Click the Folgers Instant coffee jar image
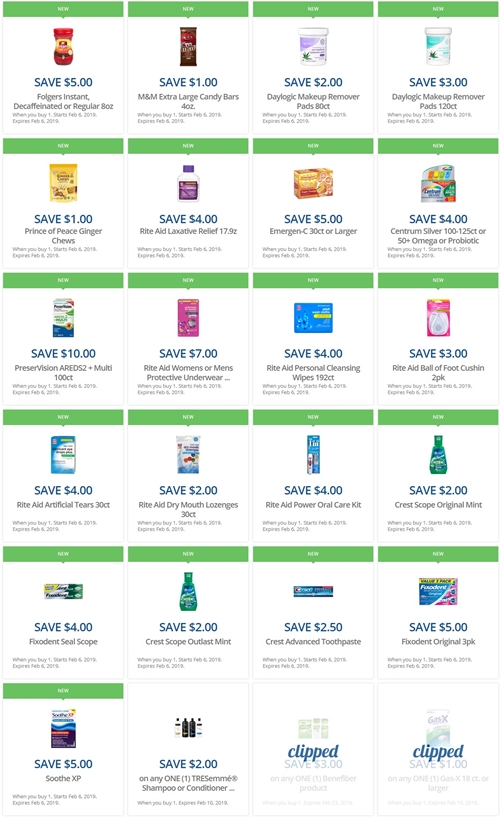 (63, 46)
